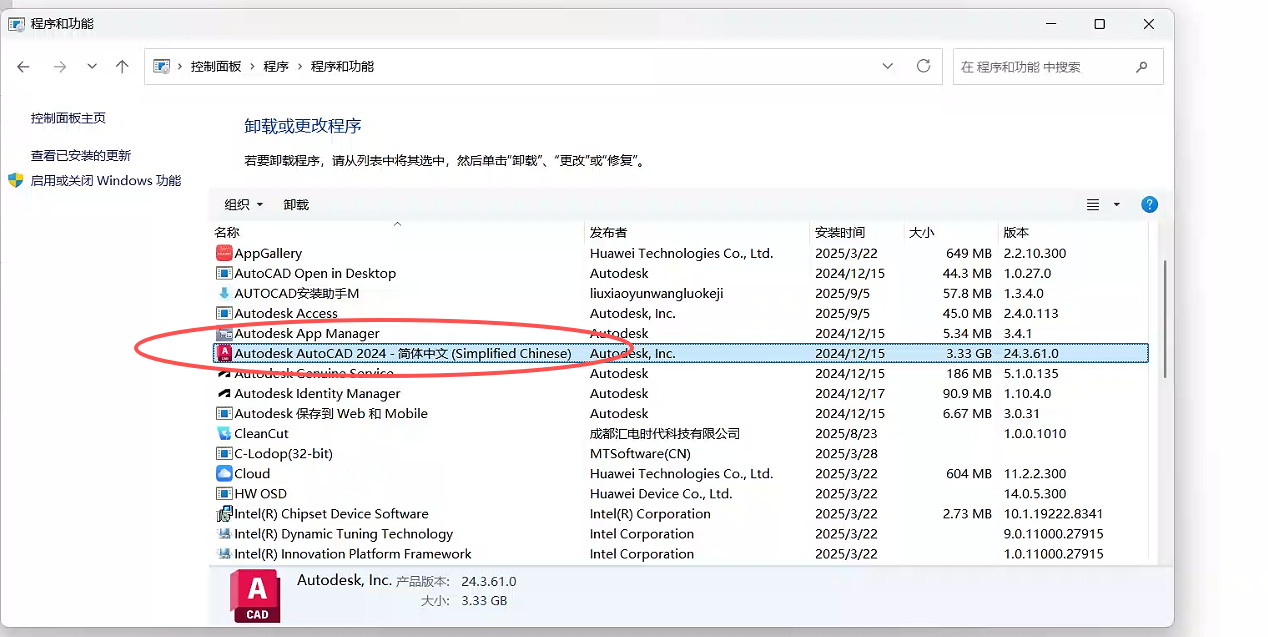Viewport: 1268px width, 637px height.
Task: Click the Intel Dynamic Tuning Technology icon
Action: click(x=224, y=533)
